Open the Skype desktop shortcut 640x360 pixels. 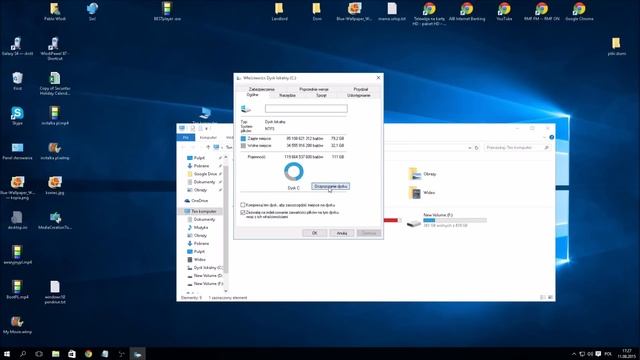point(17,115)
